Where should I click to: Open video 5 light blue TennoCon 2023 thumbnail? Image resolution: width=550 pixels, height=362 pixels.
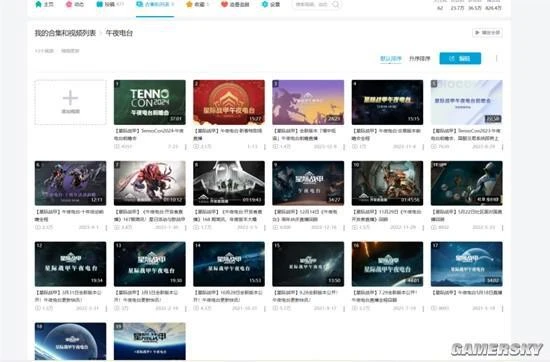(467, 102)
